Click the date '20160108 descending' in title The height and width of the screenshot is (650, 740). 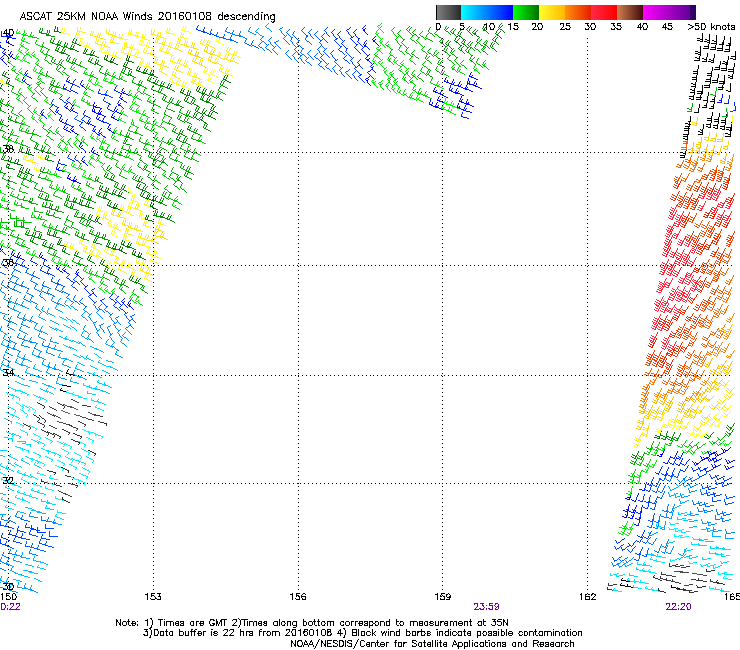click(x=217, y=16)
